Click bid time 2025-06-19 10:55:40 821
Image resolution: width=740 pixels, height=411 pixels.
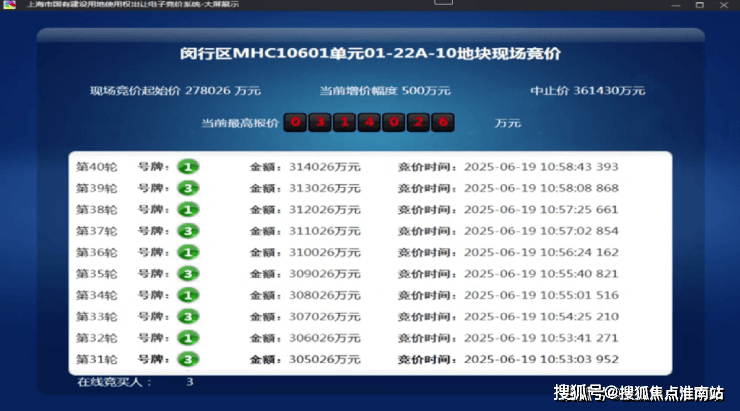point(541,274)
